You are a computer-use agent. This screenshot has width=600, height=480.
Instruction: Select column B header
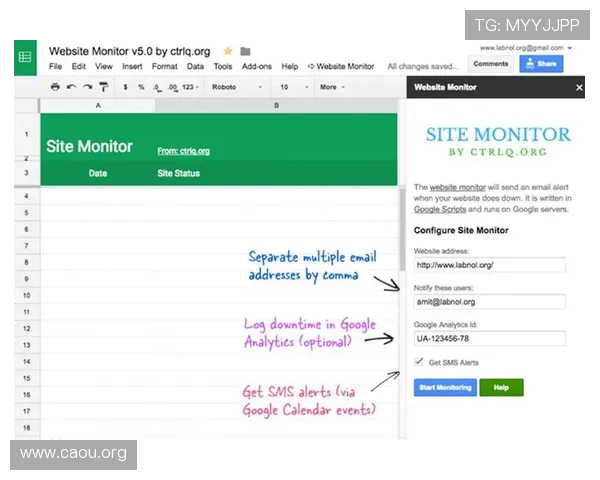(276, 105)
